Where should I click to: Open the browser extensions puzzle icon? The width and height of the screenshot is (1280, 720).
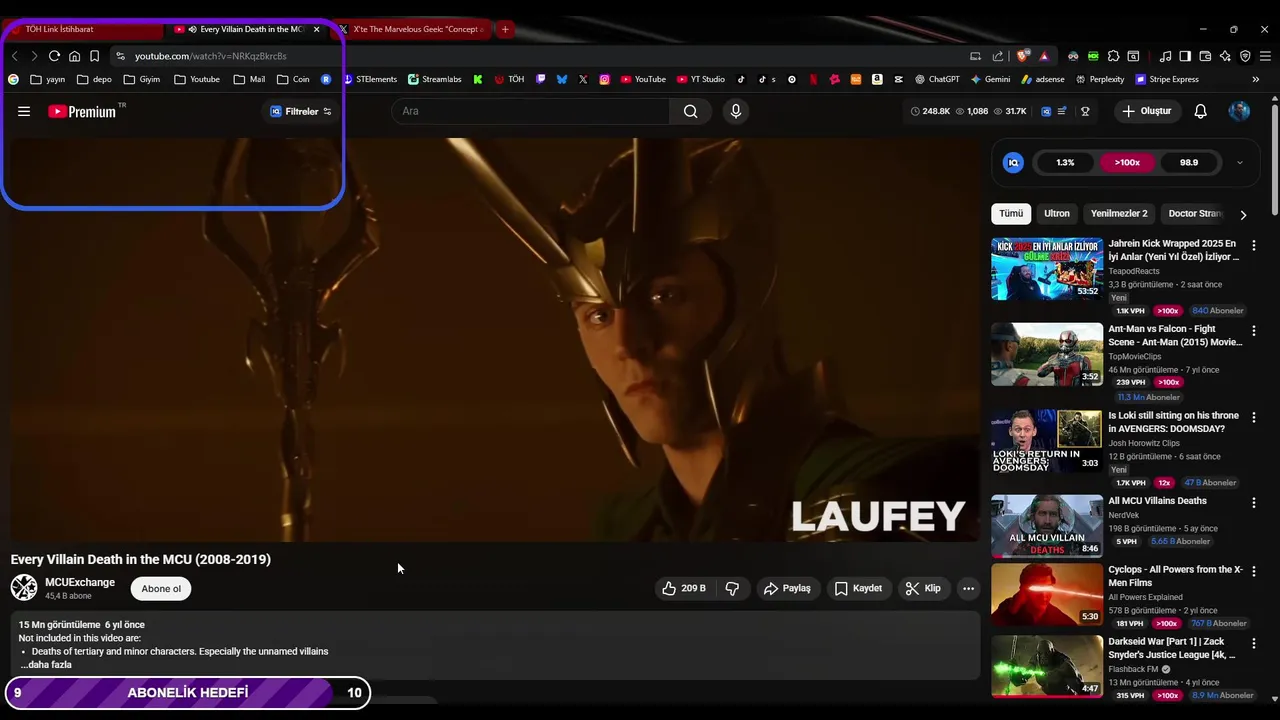[x=1113, y=56]
